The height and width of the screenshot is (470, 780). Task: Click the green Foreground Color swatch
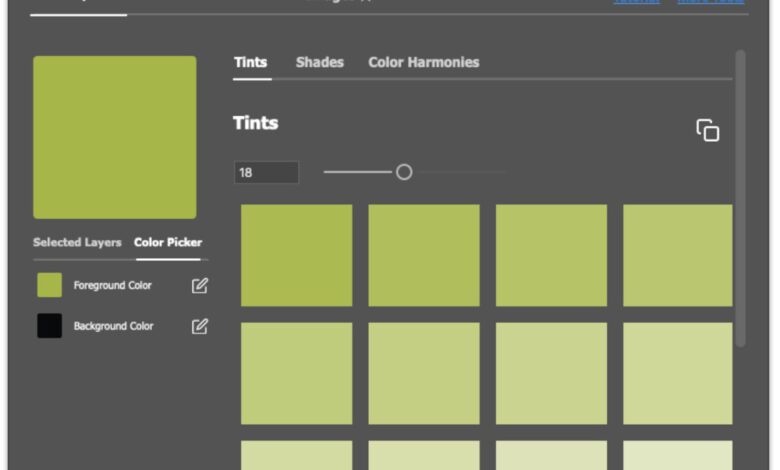tap(50, 286)
